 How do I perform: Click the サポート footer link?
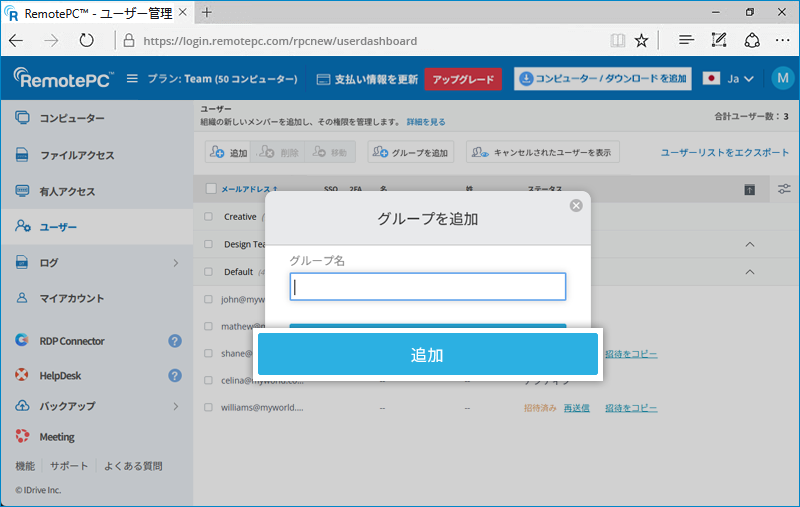click(69, 466)
